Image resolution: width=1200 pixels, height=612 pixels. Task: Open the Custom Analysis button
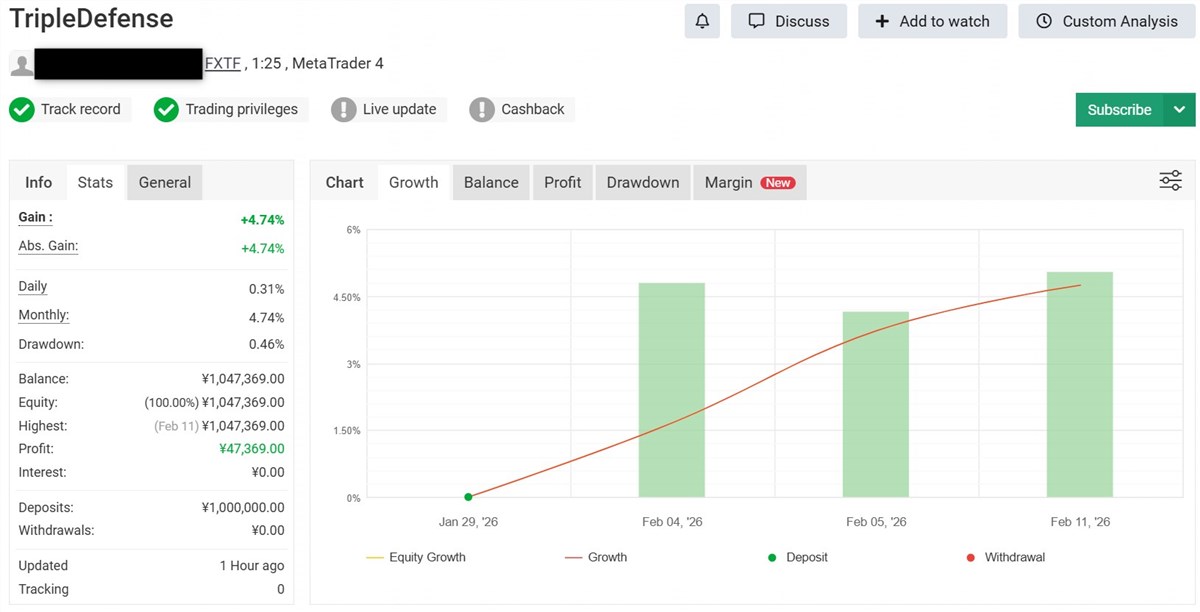(x=1106, y=21)
